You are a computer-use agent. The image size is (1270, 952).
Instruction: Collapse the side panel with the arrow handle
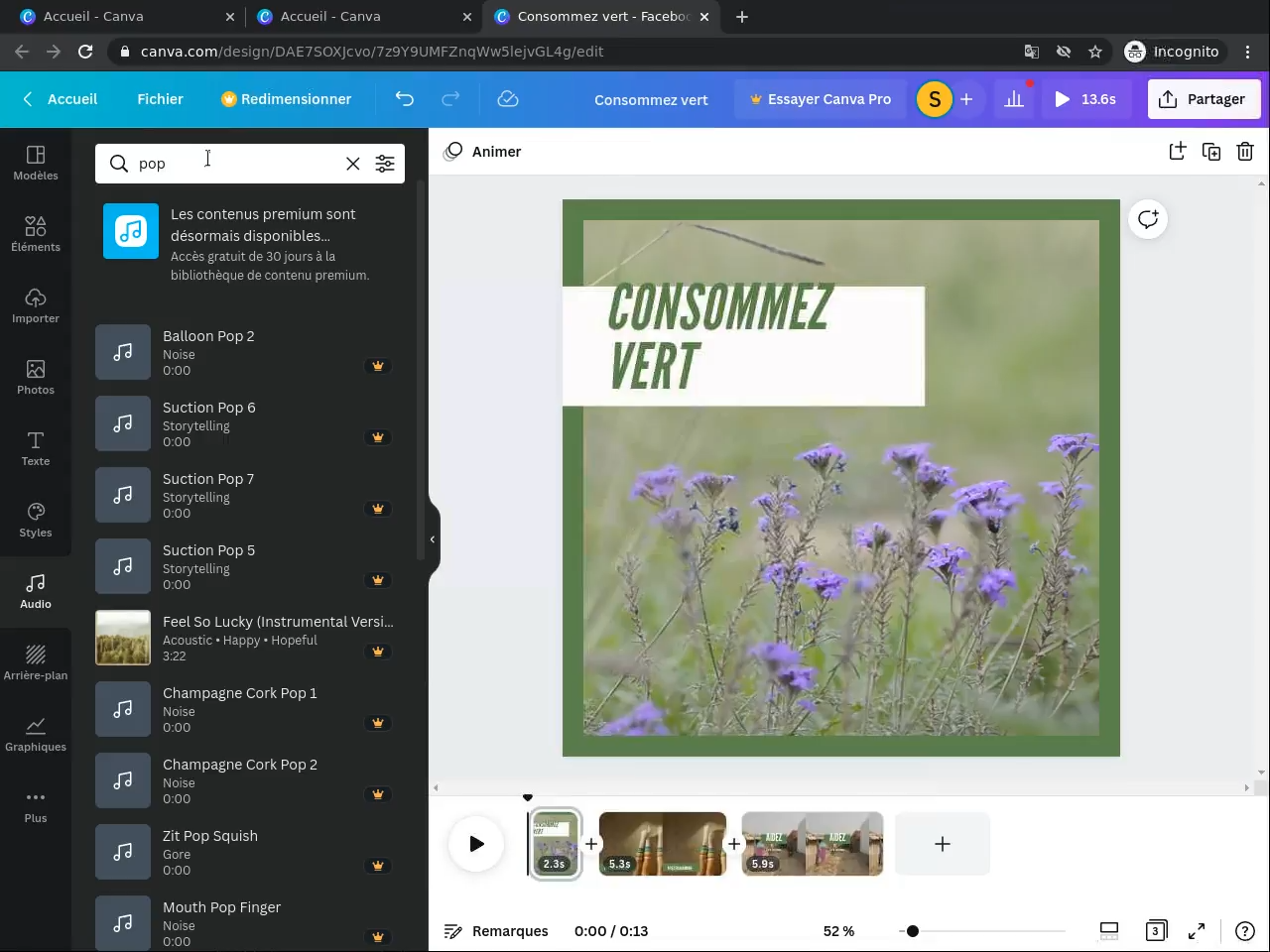click(x=433, y=539)
